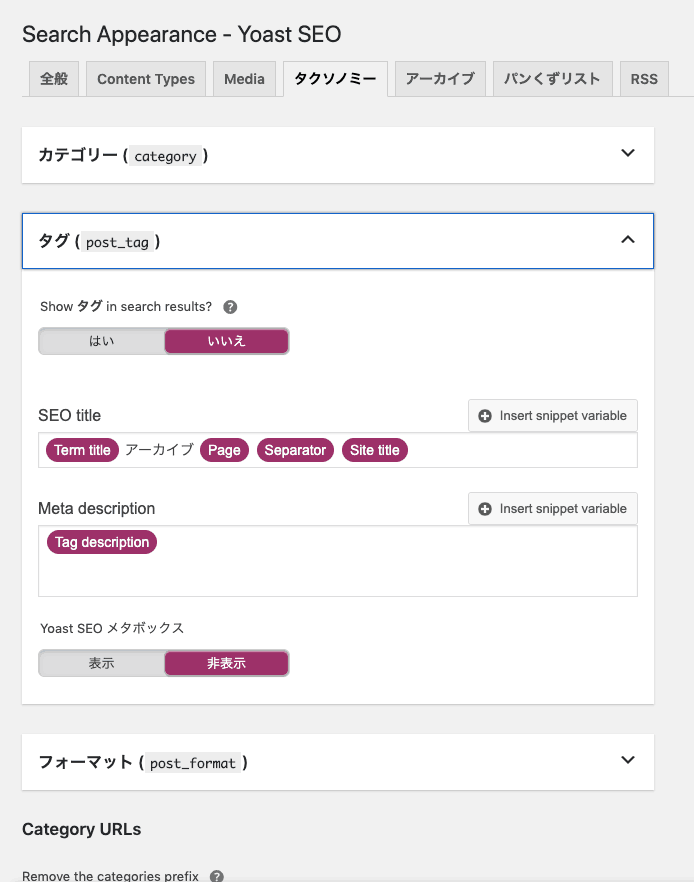Insert snippet variable for Meta description

click(552, 508)
